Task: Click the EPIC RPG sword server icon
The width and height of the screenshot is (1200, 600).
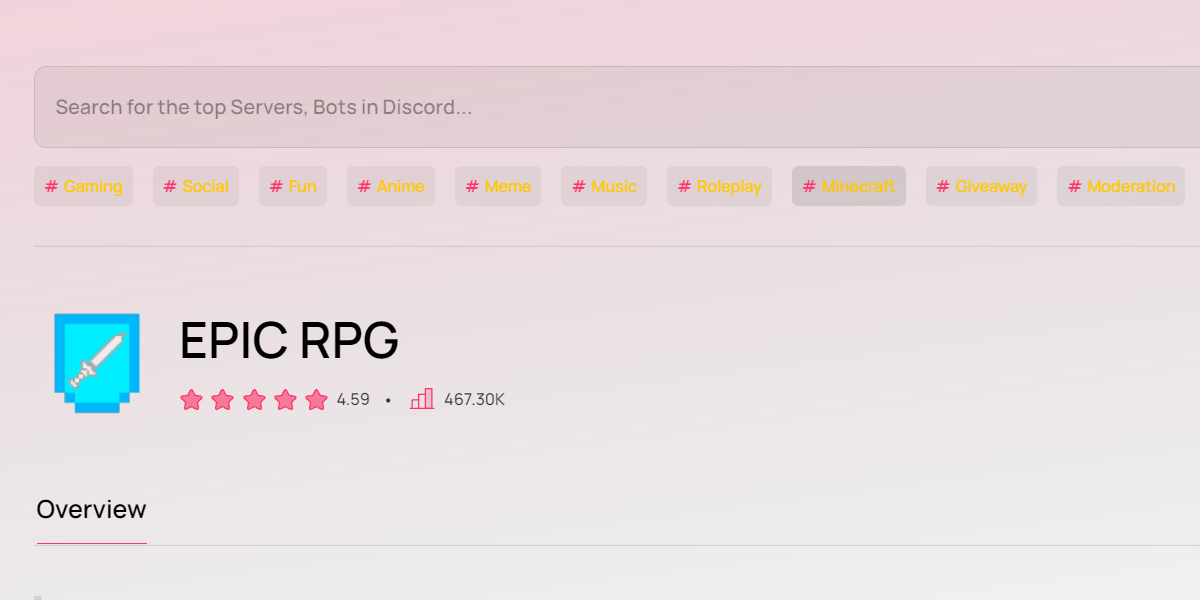Action: coord(96,363)
